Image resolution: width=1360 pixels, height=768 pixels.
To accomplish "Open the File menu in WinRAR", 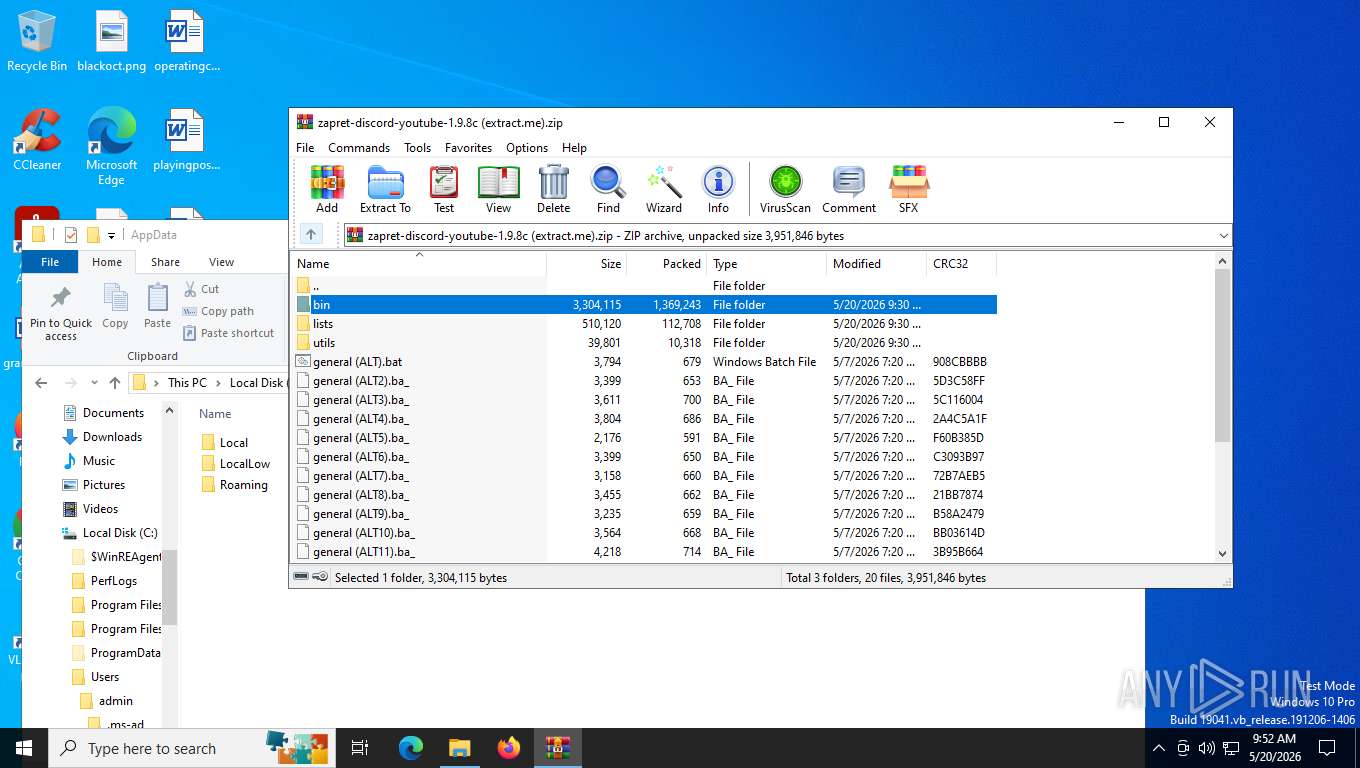I will tap(305, 147).
